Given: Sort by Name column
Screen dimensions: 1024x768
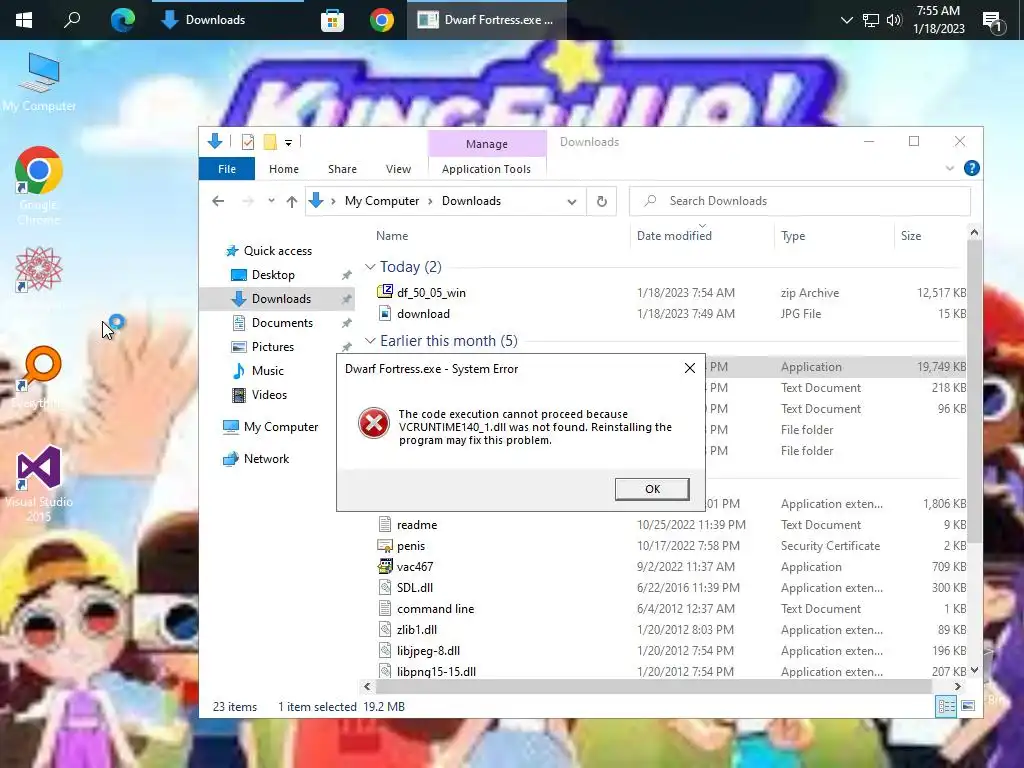Looking at the screenshot, I should (x=392, y=236).
